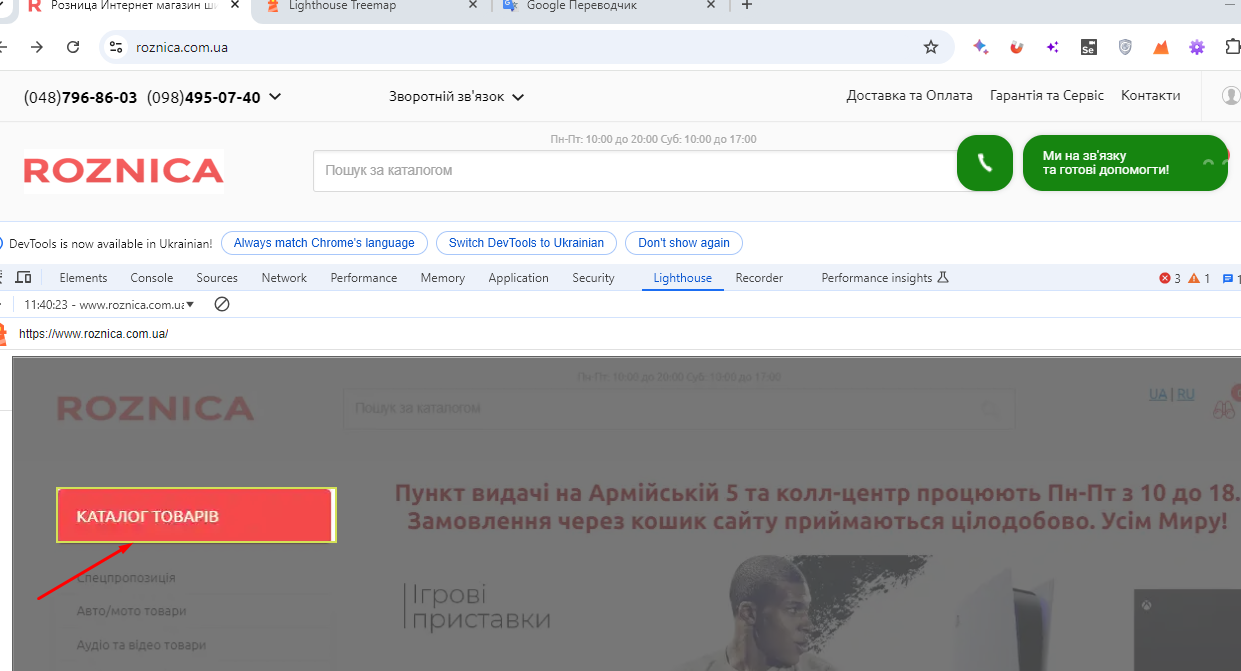Image resolution: width=1241 pixels, height=671 pixels.
Task: Open the user account avatar icon
Action: [1231, 96]
